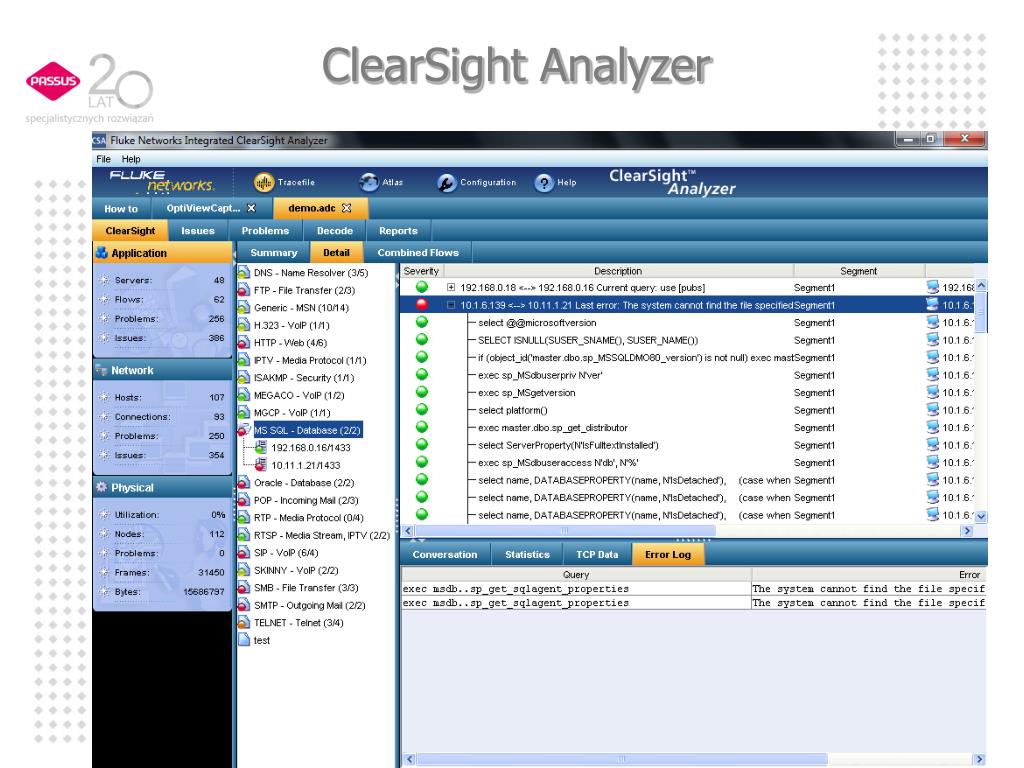Screen dimensions: 1024x768
Task: Select POP - Incoming Mail (2/3) entry
Action: [306, 500]
